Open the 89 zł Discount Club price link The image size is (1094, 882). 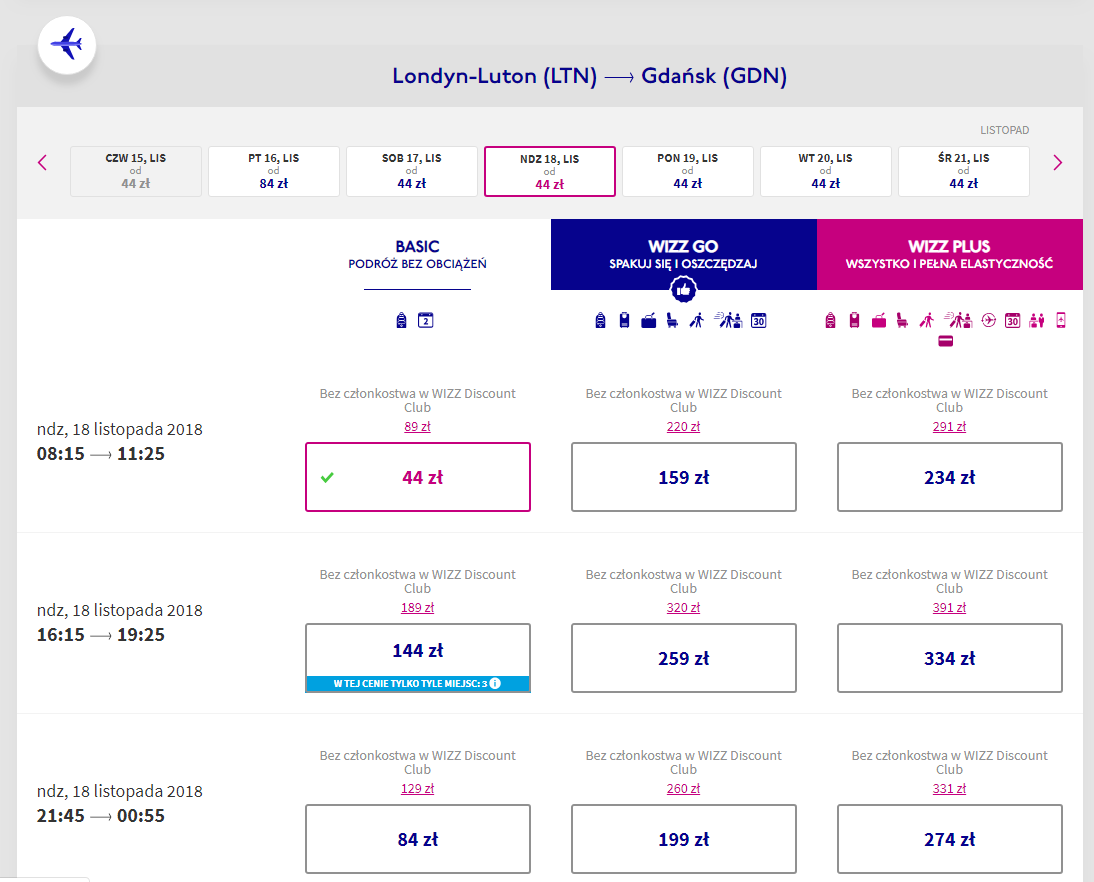pos(417,426)
